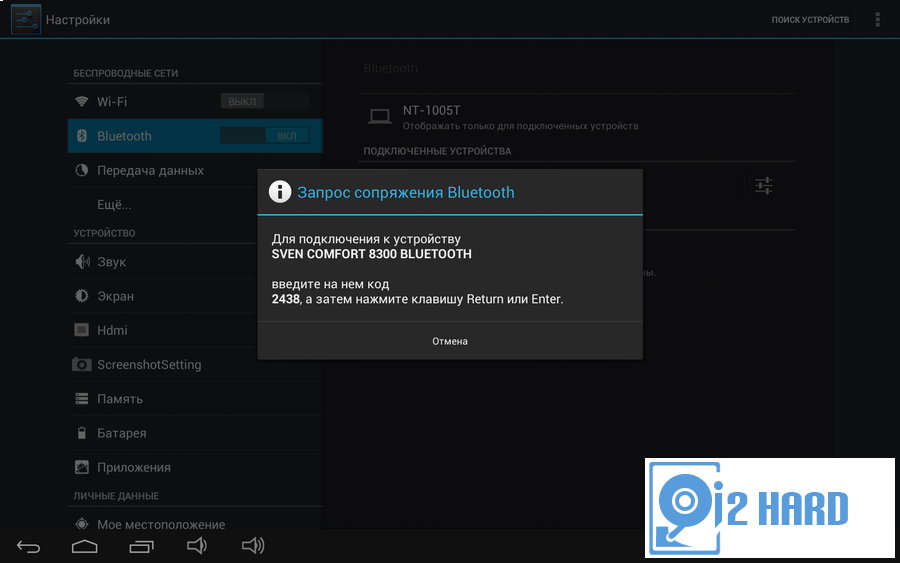Click the battery icon beside Батарея

(82, 433)
